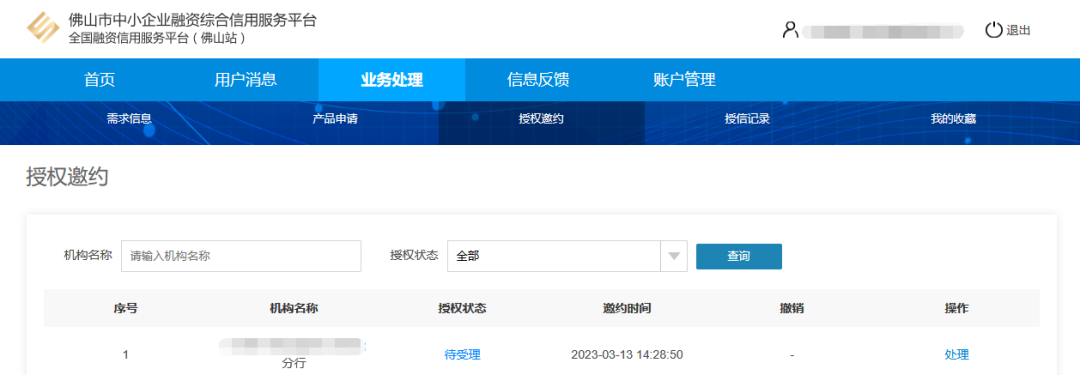1080x375 pixels.
Task: Click 授权状态 column header
Action: pos(462,308)
